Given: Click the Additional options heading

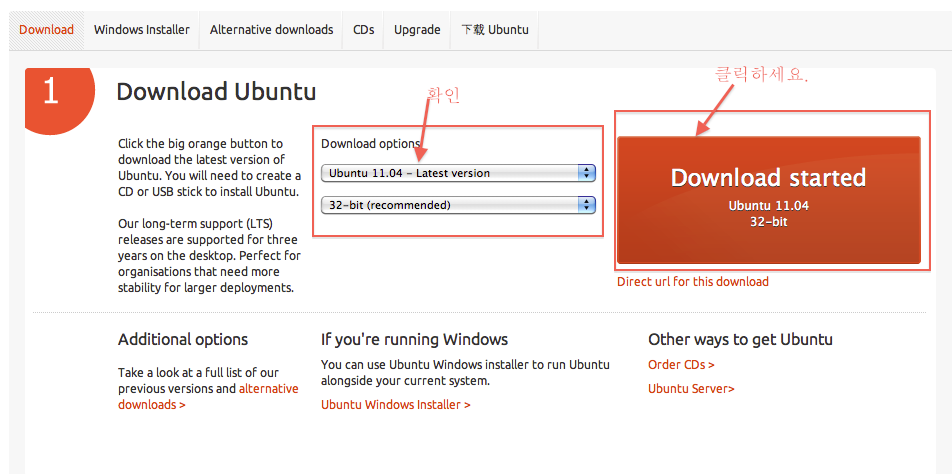Looking at the screenshot, I should (183, 339).
